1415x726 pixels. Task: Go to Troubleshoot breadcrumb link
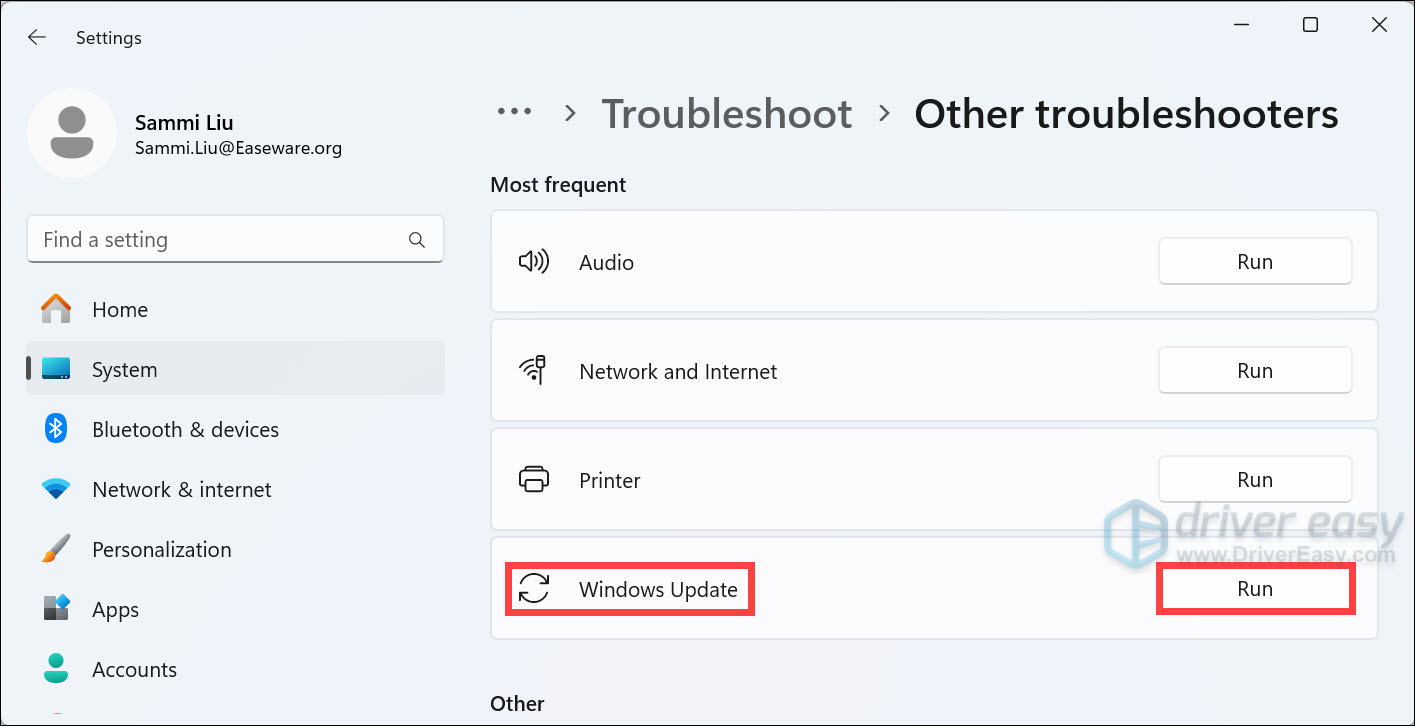(x=726, y=114)
